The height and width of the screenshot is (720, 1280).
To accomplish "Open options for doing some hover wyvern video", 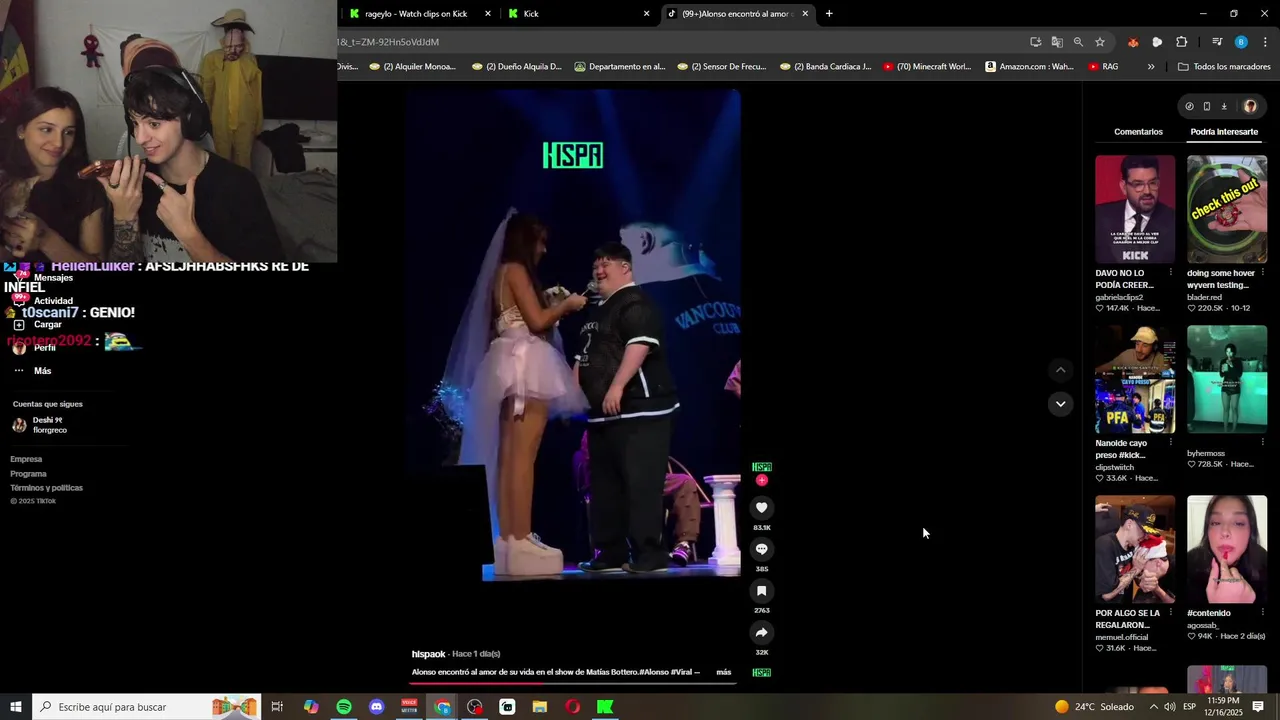I will coord(1262,272).
